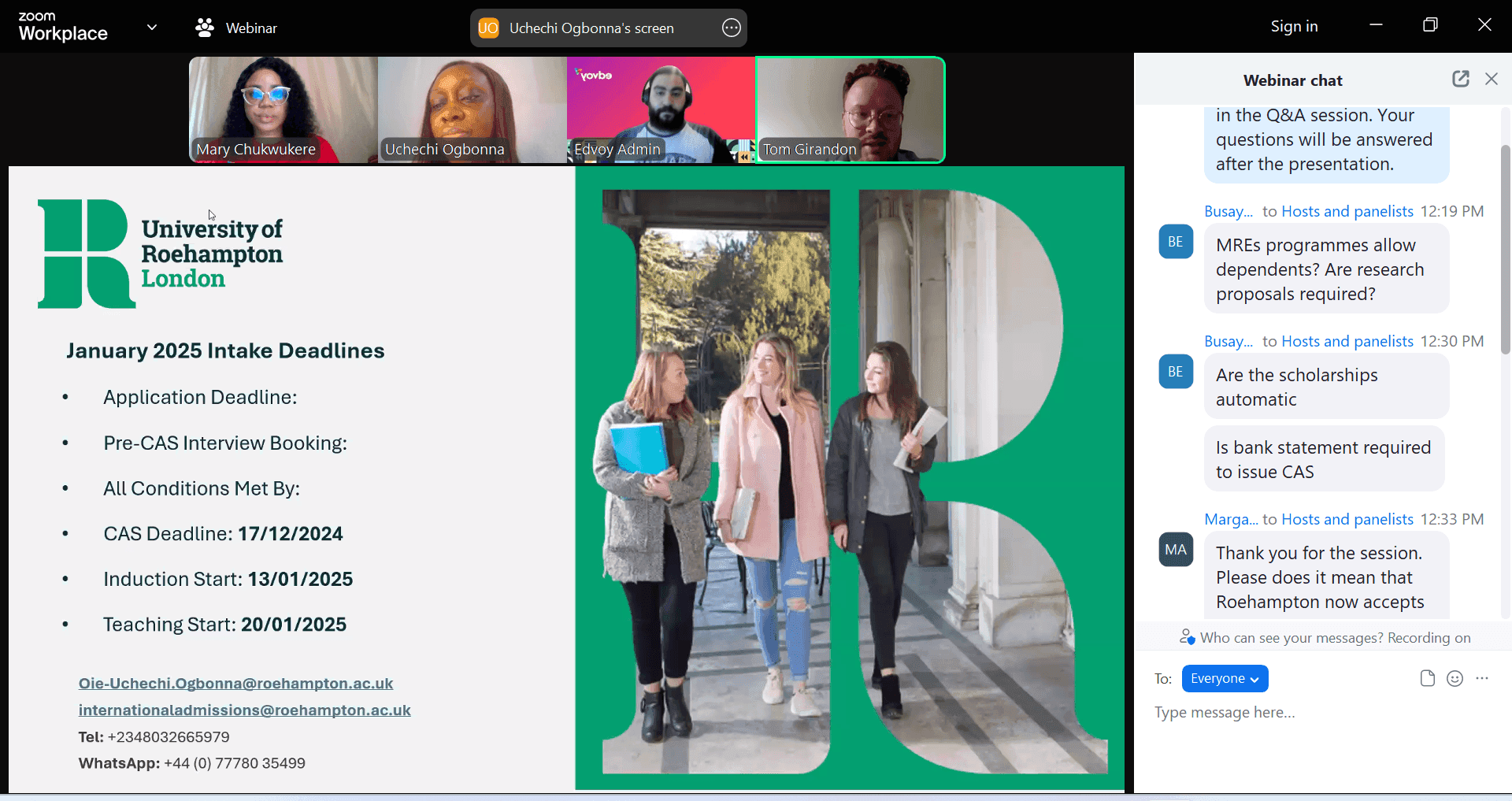
Task: Click 'January 2025 Intake Deadlines' heading
Action: [225, 350]
